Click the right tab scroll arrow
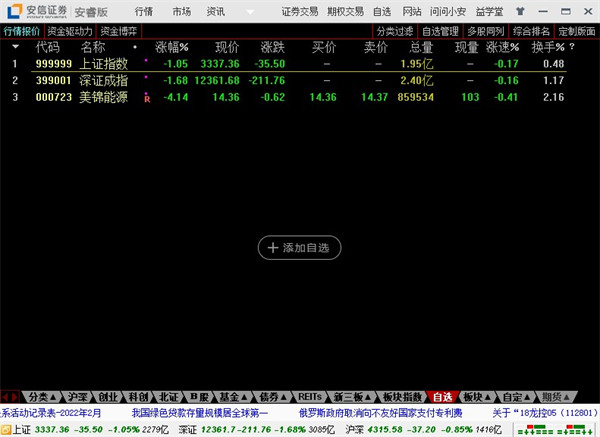 (15, 397)
